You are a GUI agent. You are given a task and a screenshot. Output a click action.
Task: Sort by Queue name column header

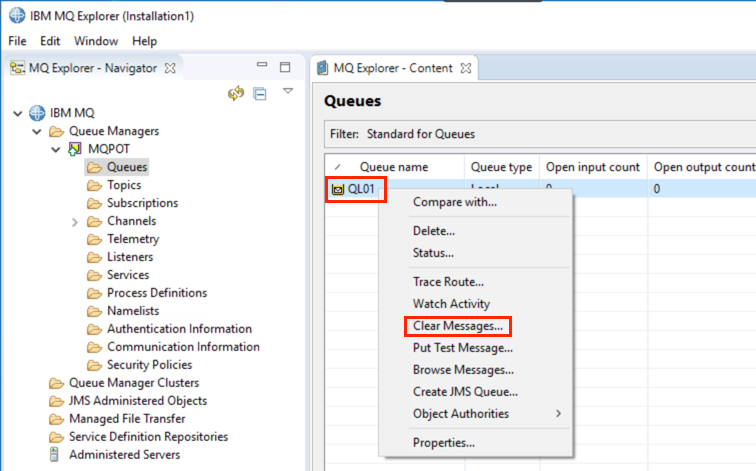coord(394,167)
